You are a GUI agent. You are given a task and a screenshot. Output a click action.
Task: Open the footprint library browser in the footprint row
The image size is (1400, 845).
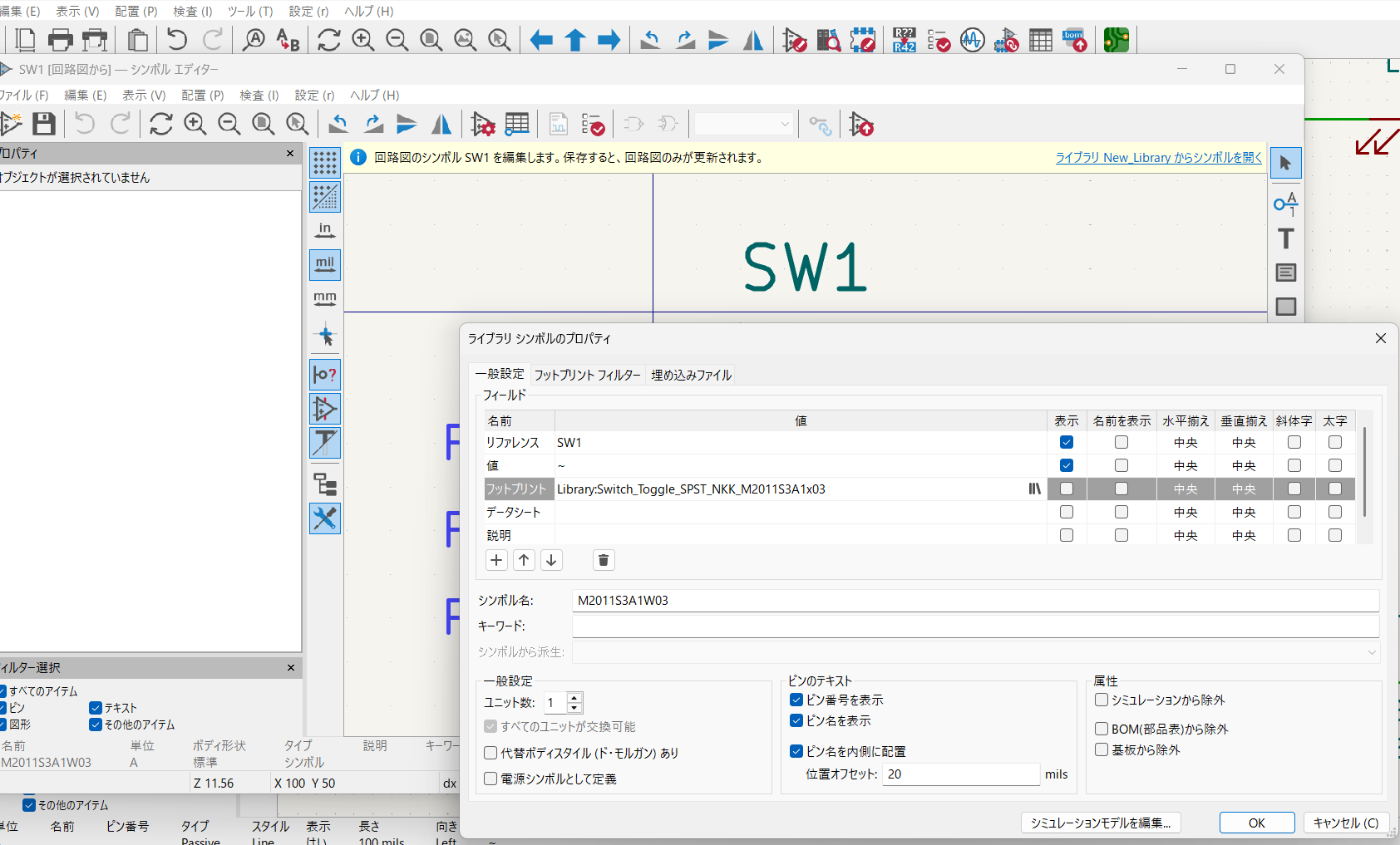(x=1034, y=489)
